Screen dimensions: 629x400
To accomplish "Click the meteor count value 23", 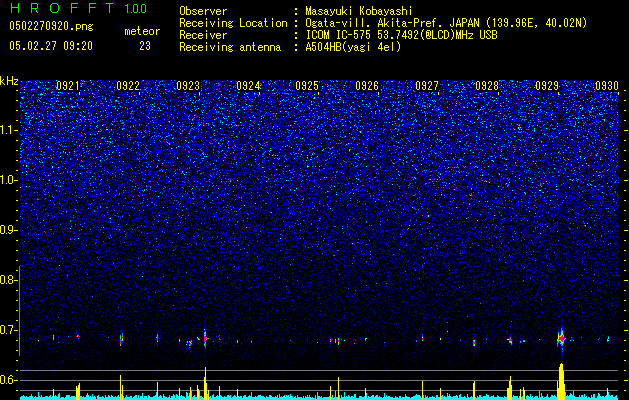I will pyautogui.click(x=145, y=46).
